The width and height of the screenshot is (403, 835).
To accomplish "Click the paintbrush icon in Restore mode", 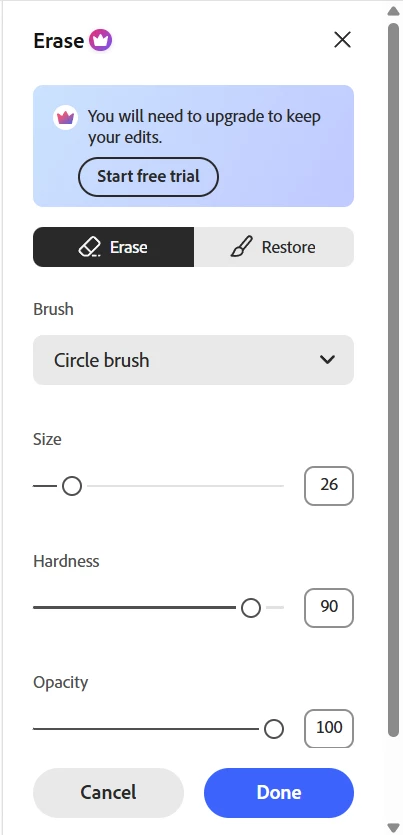I will (241, 247).
